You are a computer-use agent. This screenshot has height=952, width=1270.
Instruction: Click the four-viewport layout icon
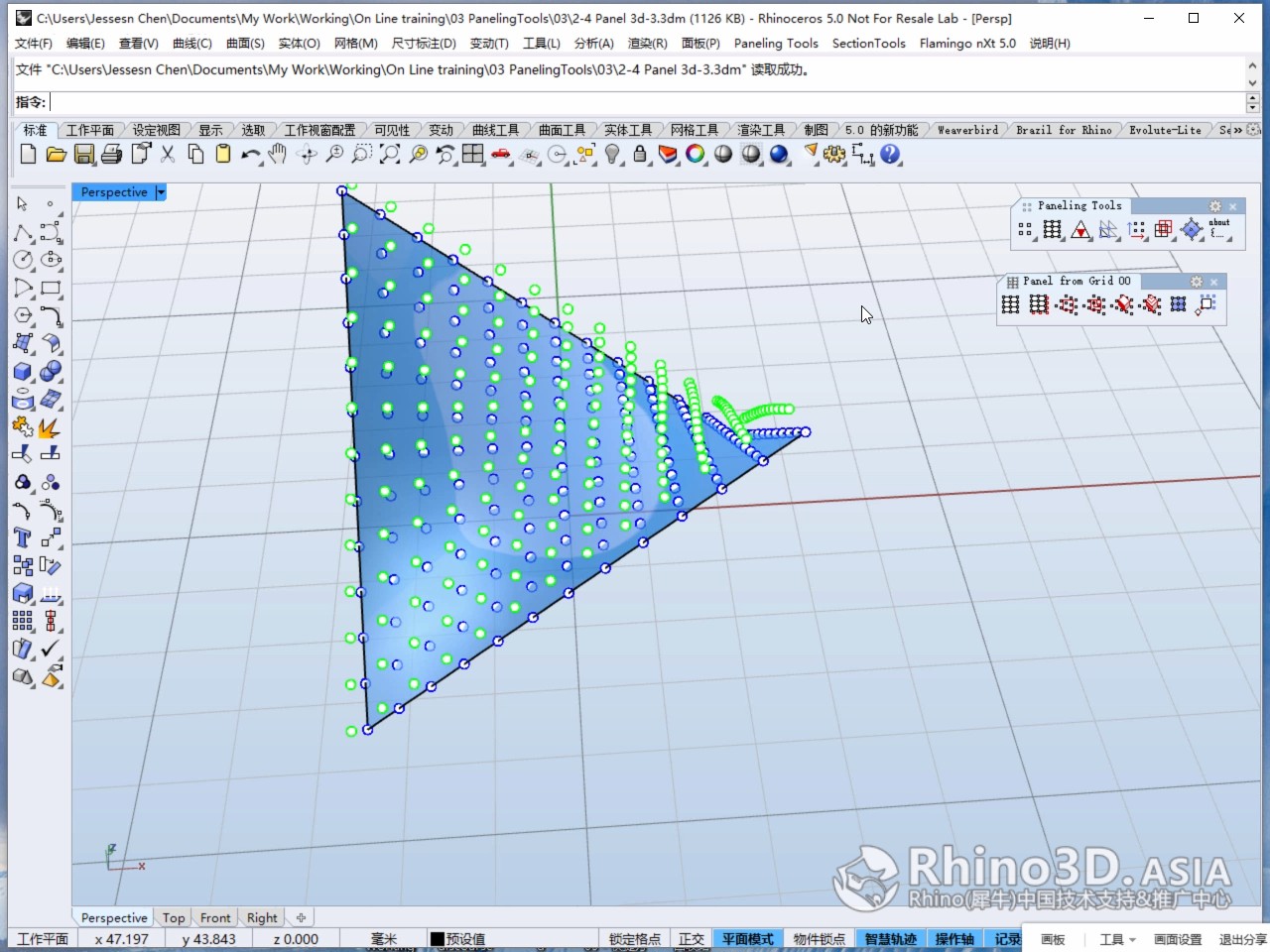point(473,154)
